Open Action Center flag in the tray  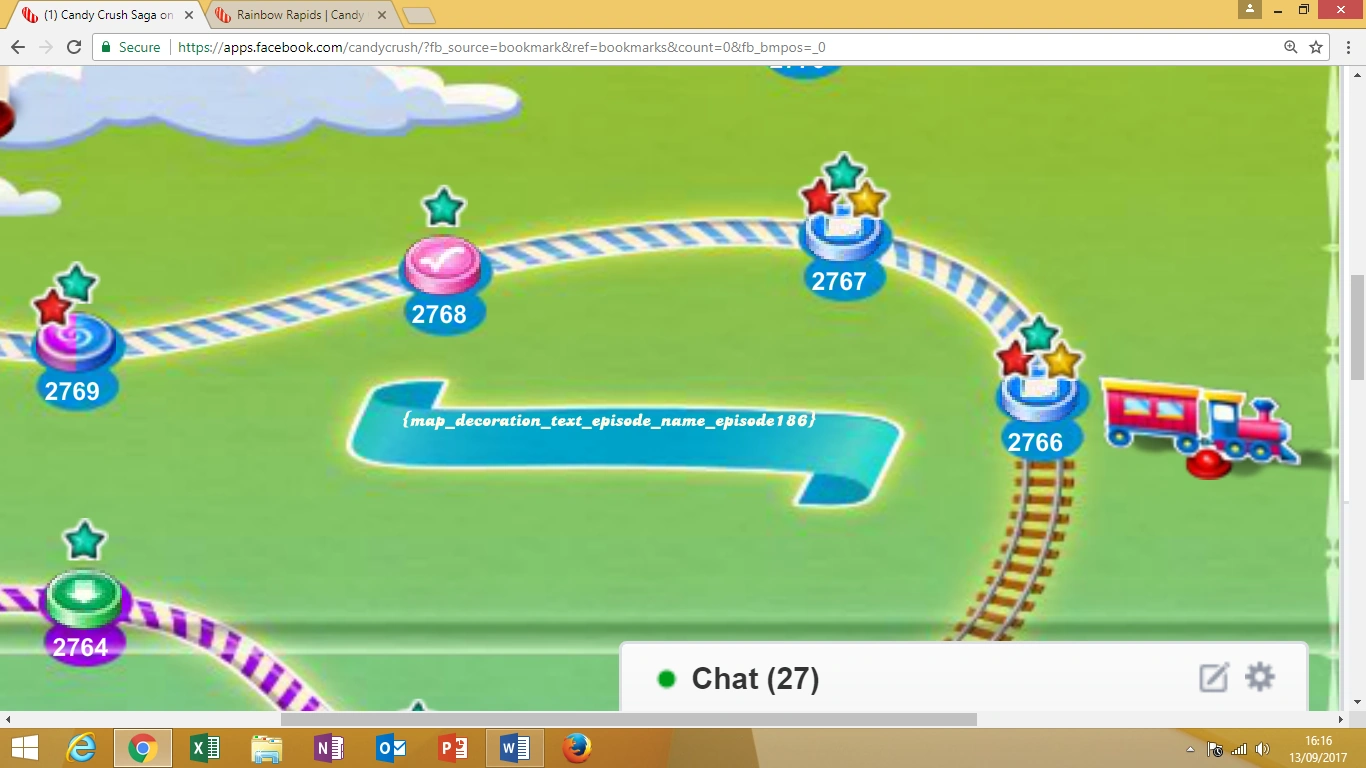1215,749
